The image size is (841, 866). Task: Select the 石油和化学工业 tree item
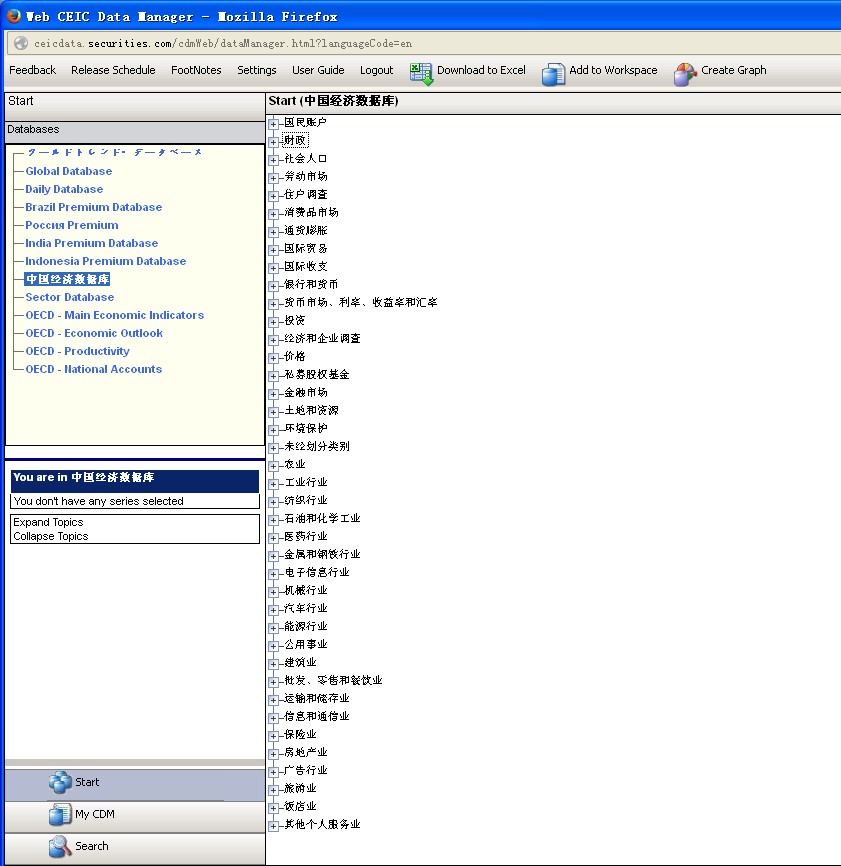pos(322,519)
